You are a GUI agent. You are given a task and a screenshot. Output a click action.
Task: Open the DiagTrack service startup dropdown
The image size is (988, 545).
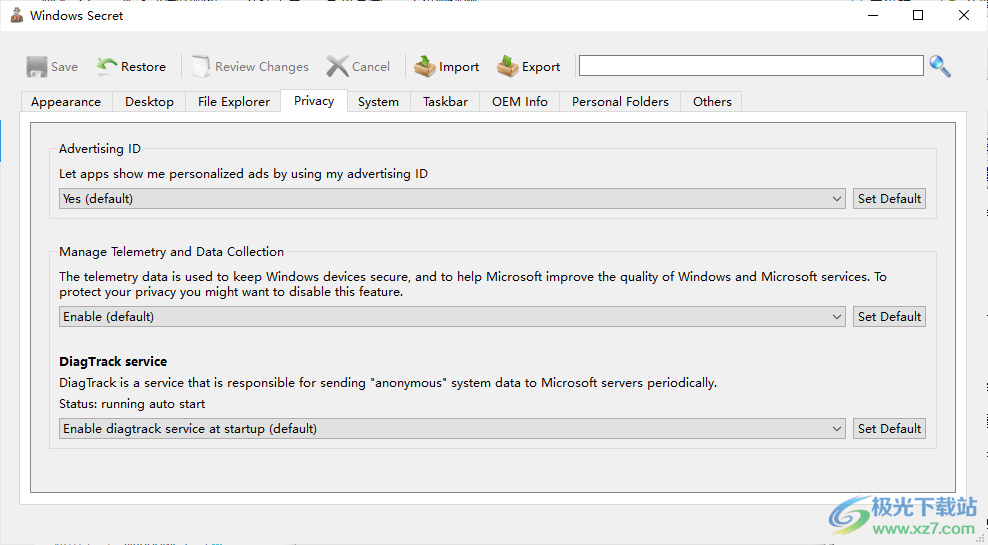click(453, 429)
